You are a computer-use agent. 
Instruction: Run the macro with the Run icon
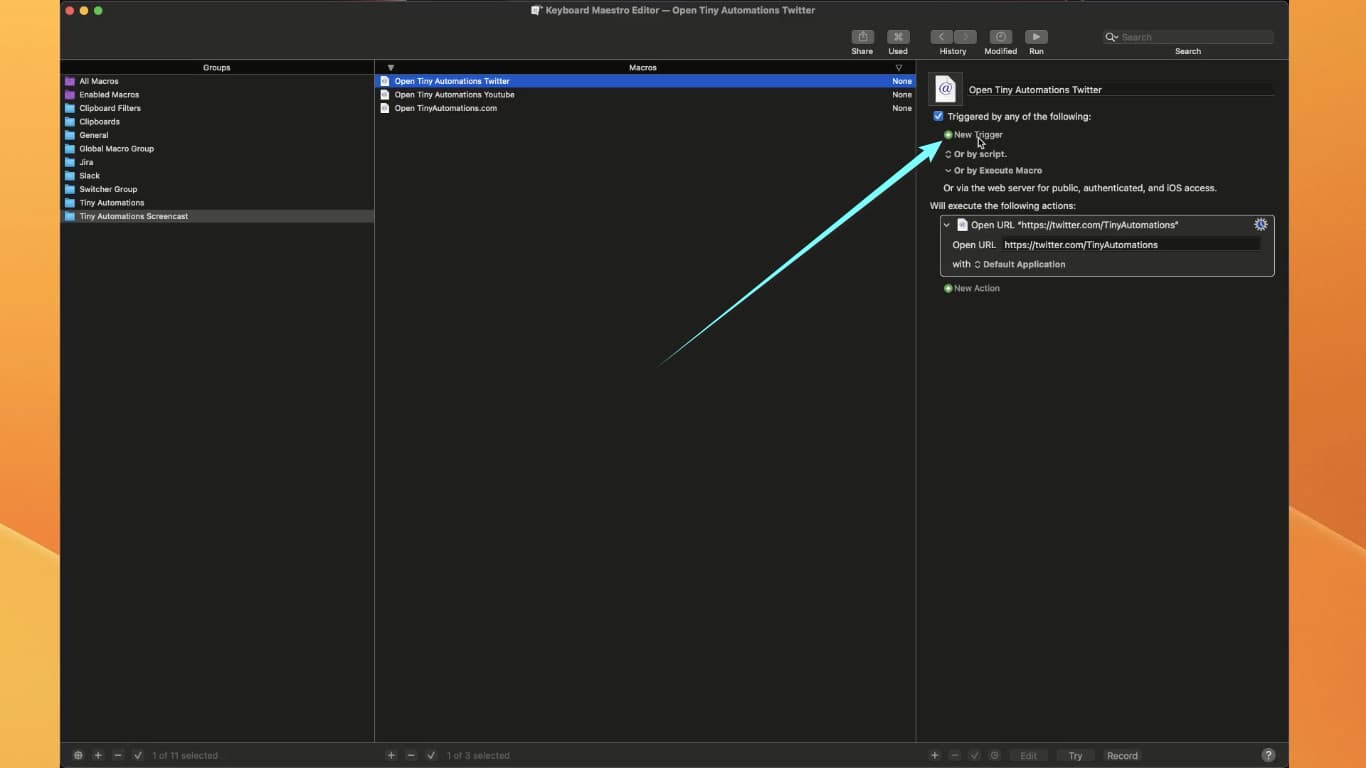1036,37
